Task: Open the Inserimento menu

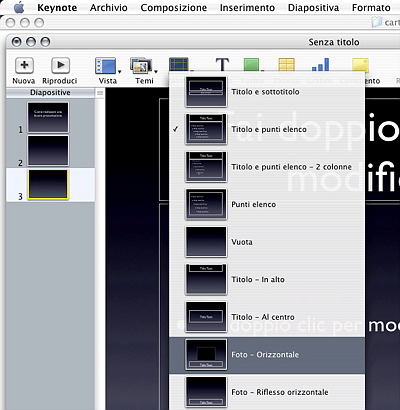Action: click(x=247, y=7)
